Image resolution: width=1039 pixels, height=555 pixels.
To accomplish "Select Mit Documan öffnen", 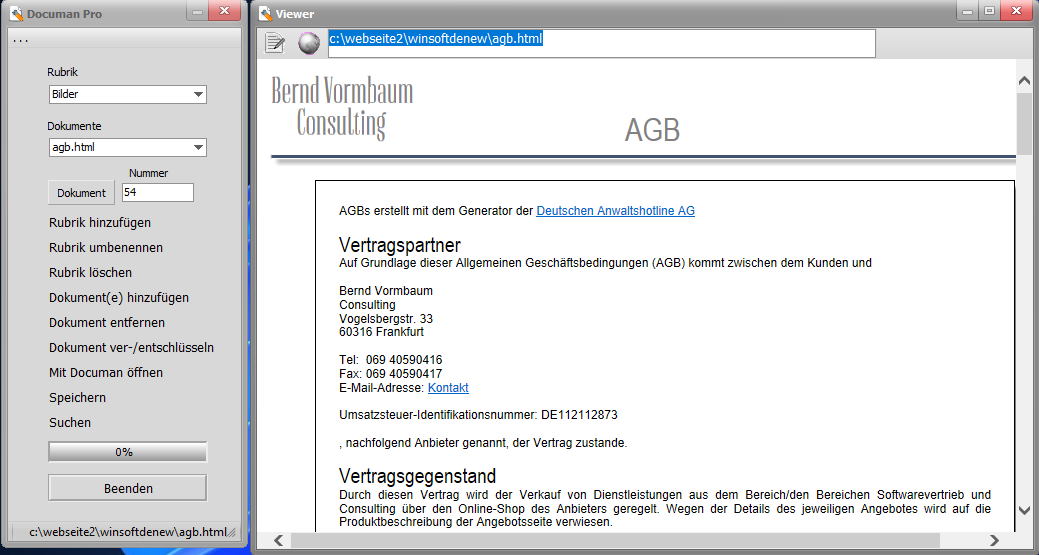I will coord(106,372).
